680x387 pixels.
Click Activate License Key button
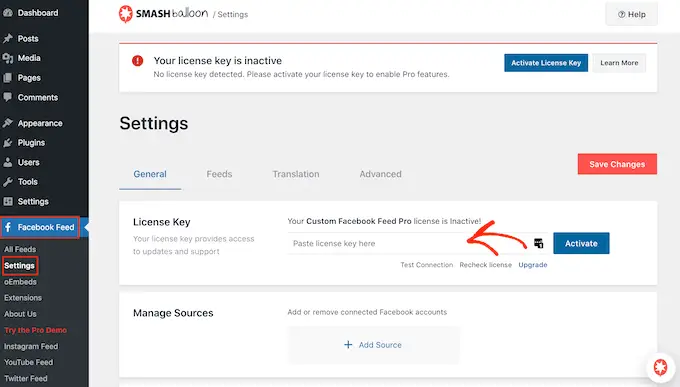[546, 63]
